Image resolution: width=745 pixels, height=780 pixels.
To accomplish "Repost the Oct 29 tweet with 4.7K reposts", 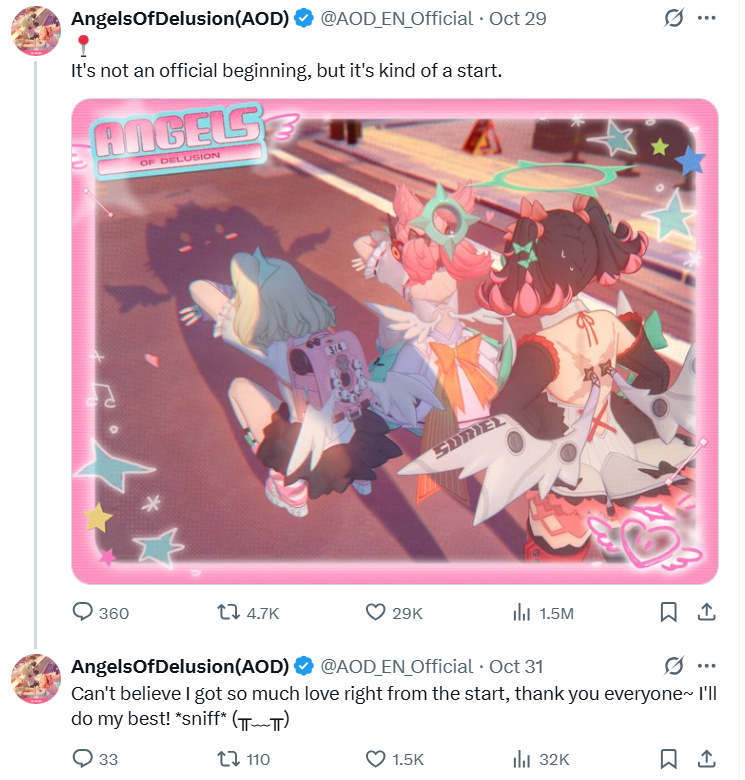I will point(248,612).
